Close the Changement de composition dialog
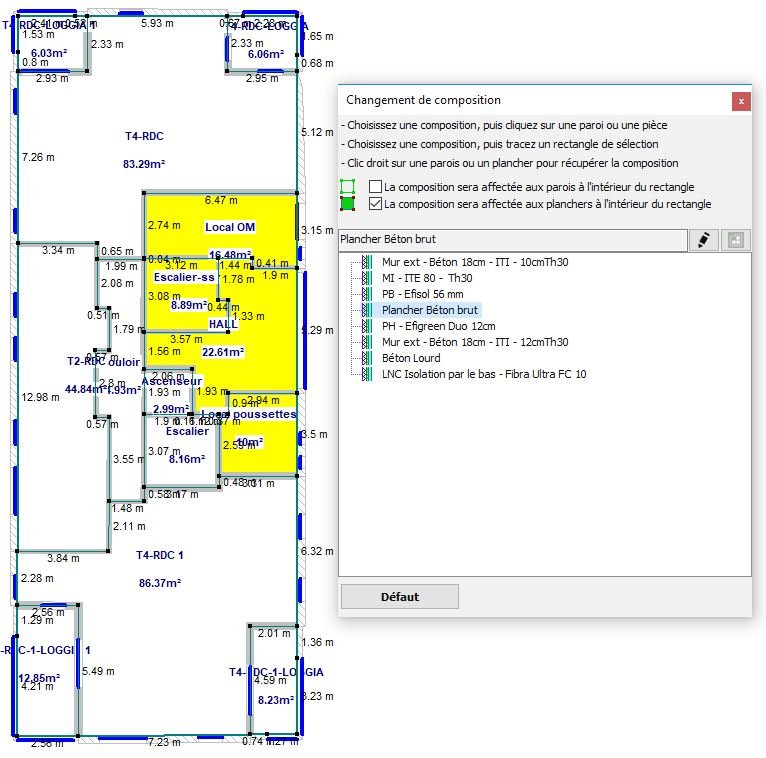The image size is (766, 758). pyautogui.click(x=740, y=100)
